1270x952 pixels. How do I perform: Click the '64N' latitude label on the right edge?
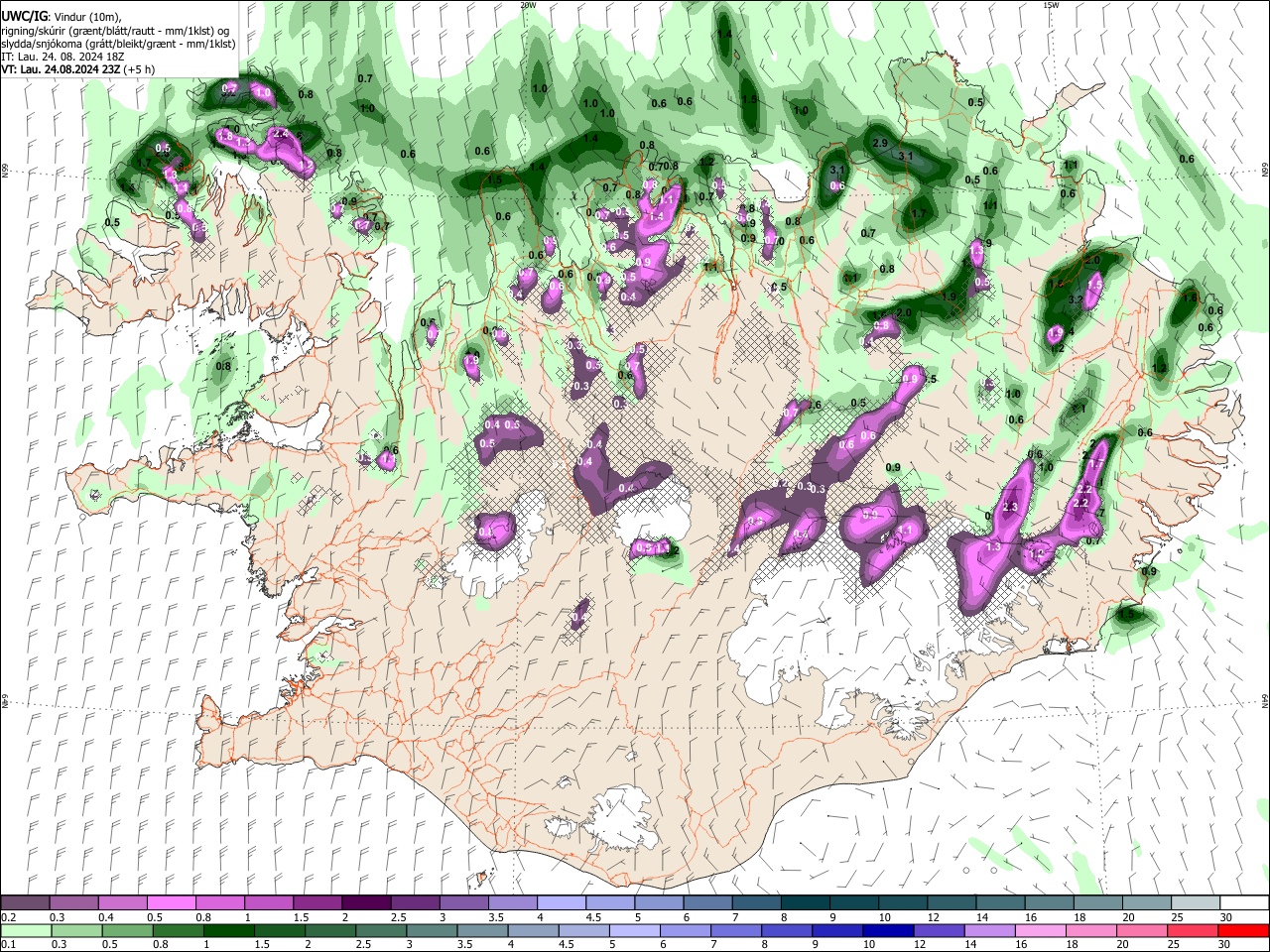1265,699
